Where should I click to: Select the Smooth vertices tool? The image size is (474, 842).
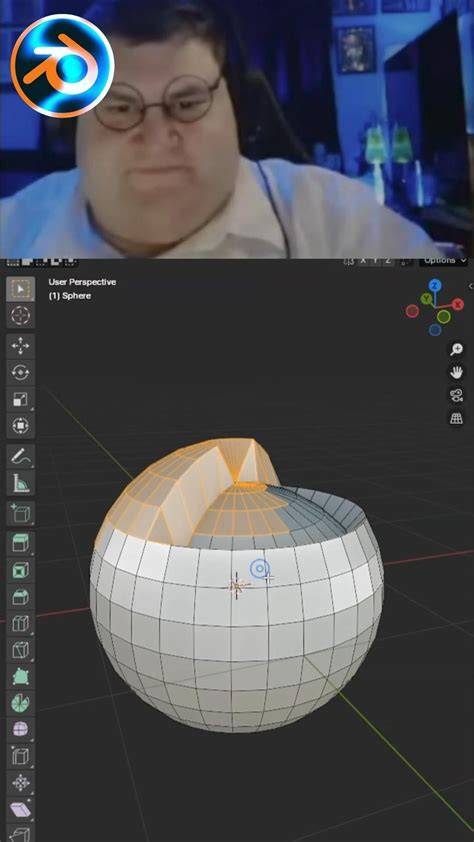click(20, 730)
